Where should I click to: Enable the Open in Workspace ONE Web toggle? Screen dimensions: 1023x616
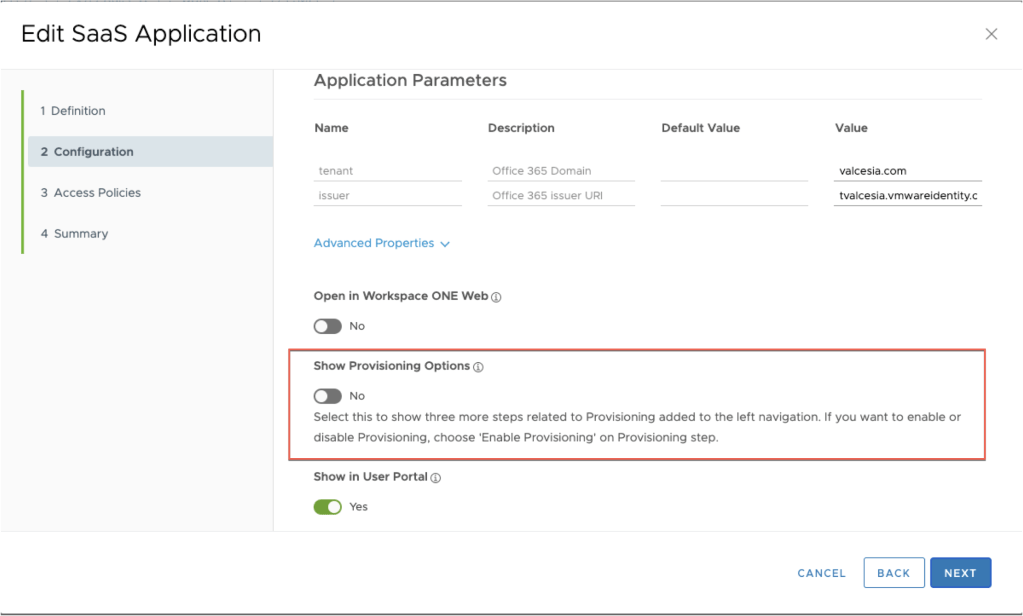point(327,326)
